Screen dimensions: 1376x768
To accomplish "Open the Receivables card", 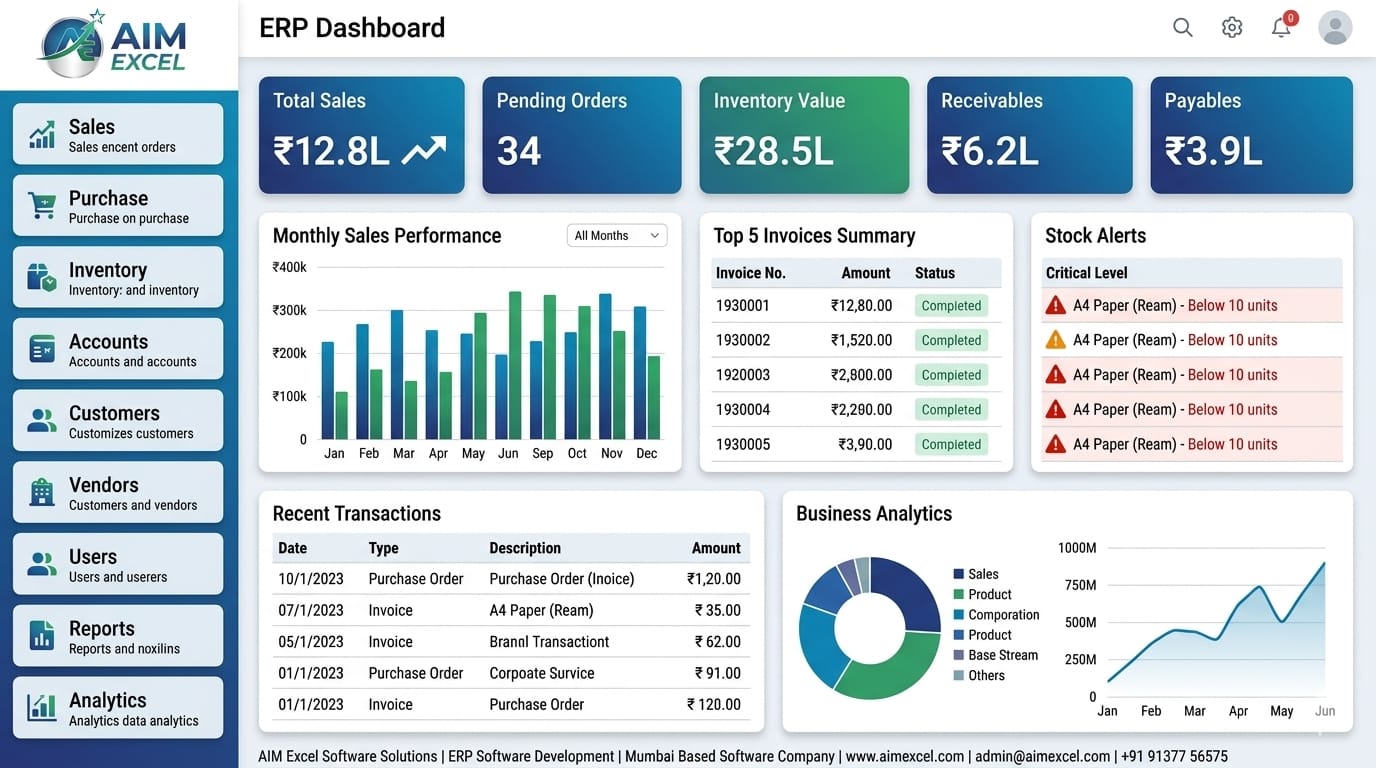I will tap(1030, 135).
